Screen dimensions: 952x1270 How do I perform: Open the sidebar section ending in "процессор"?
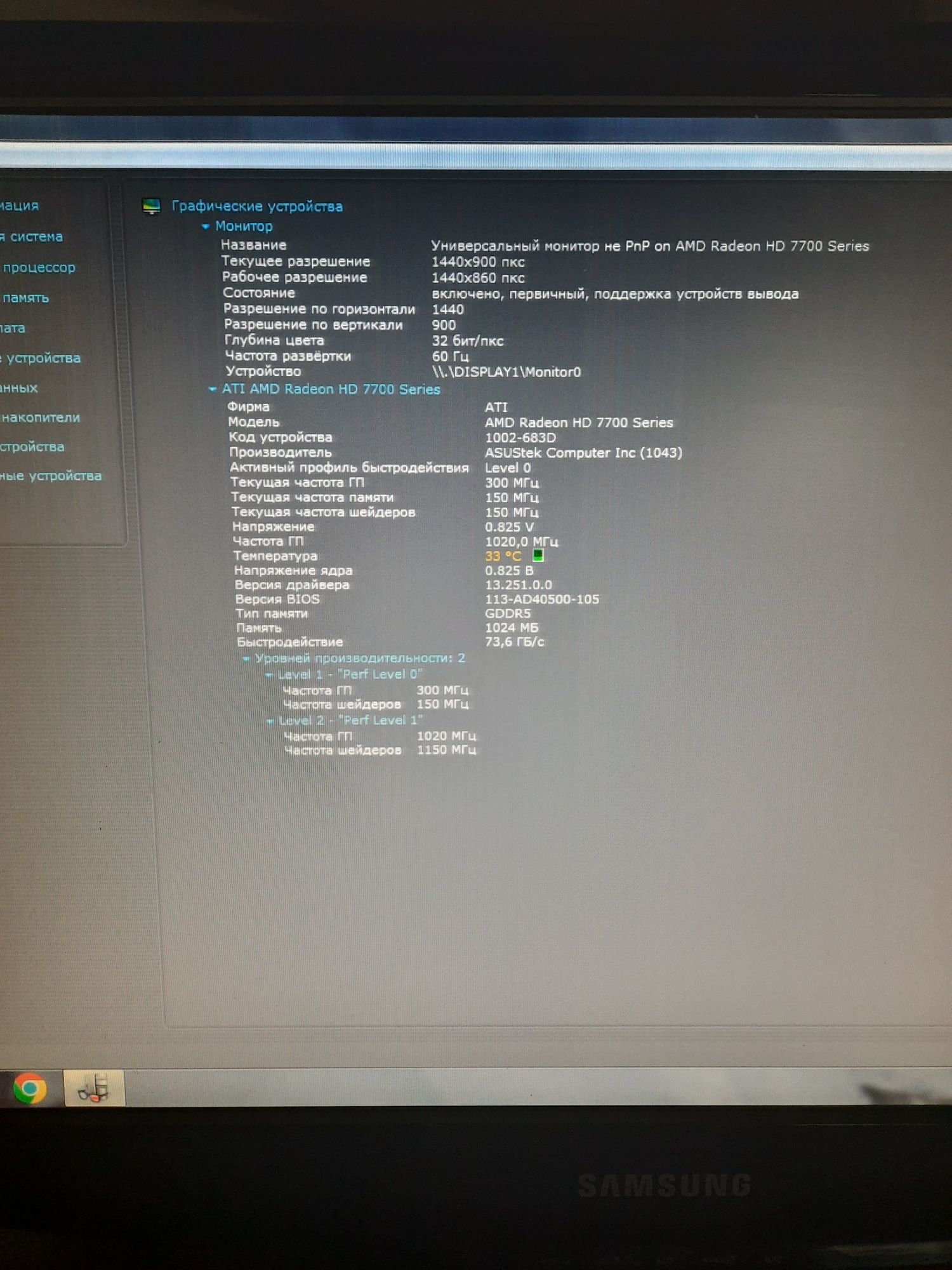point(38,267)
